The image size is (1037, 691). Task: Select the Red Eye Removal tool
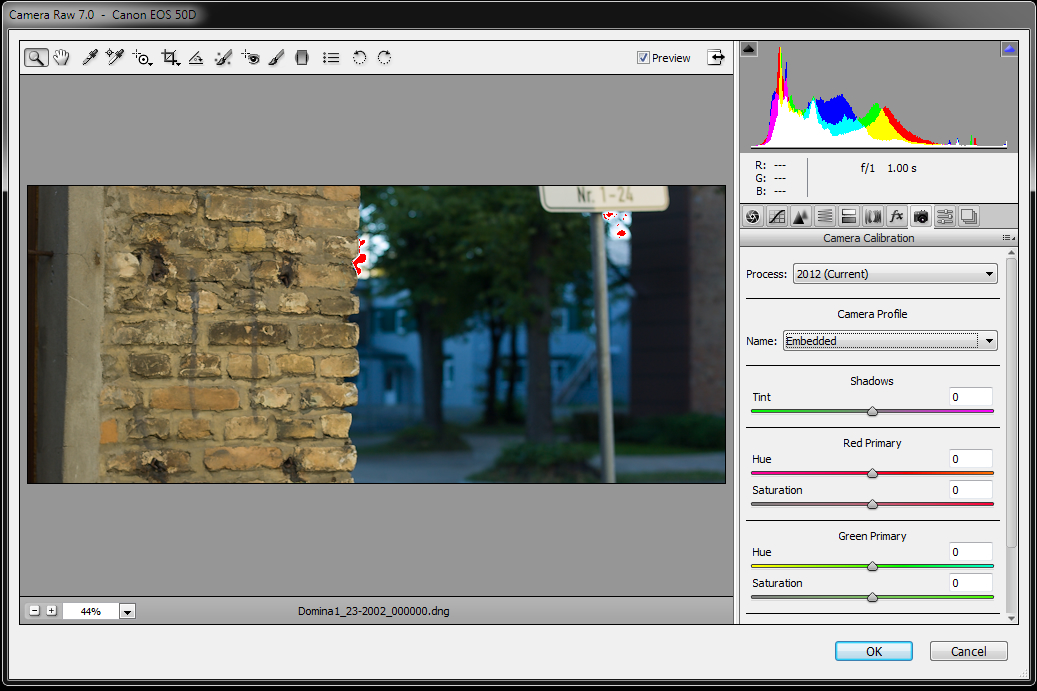[251, 58]
